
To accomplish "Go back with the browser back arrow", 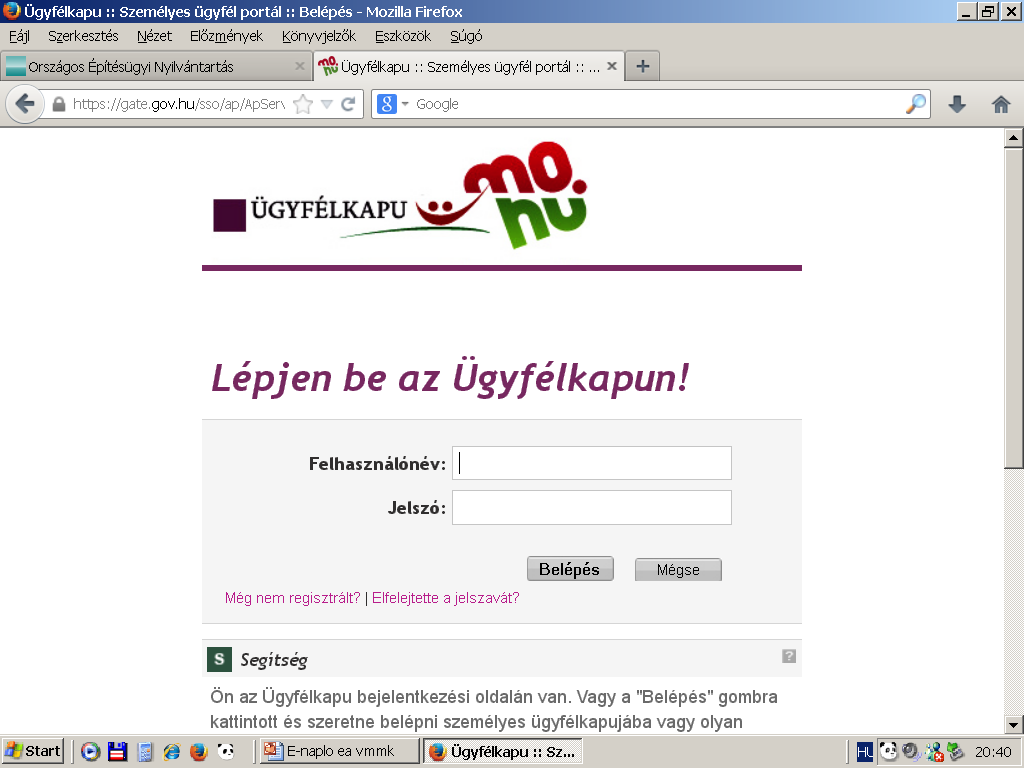I will click(24, 104).
